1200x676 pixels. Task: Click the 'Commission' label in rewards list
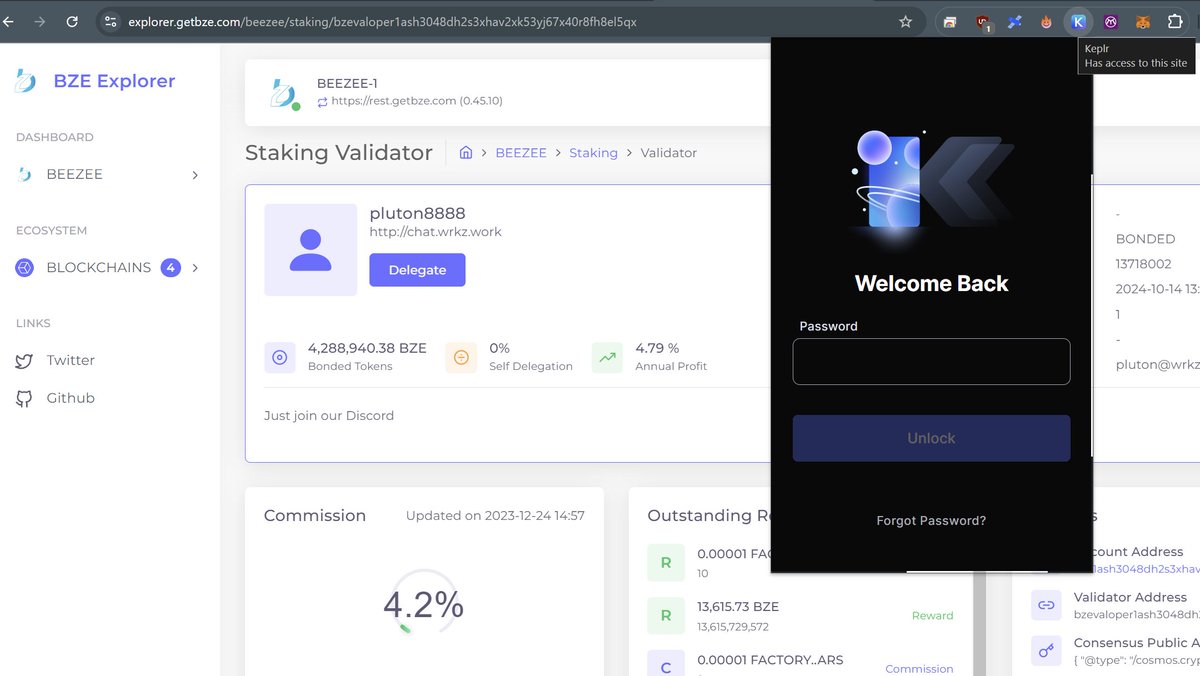[919, 669]
